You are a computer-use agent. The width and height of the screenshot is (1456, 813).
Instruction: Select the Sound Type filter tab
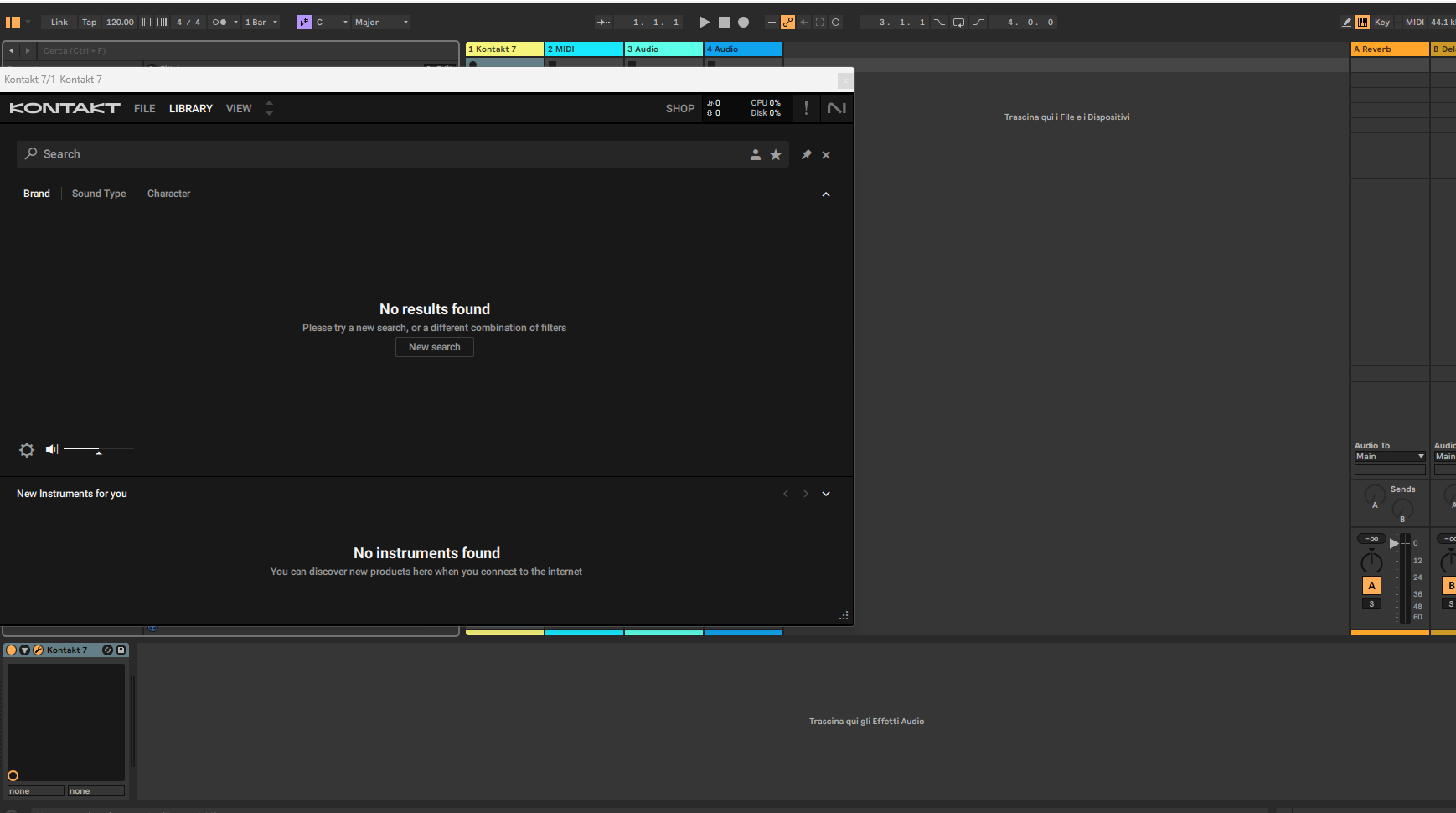click(x=99, y=194)
